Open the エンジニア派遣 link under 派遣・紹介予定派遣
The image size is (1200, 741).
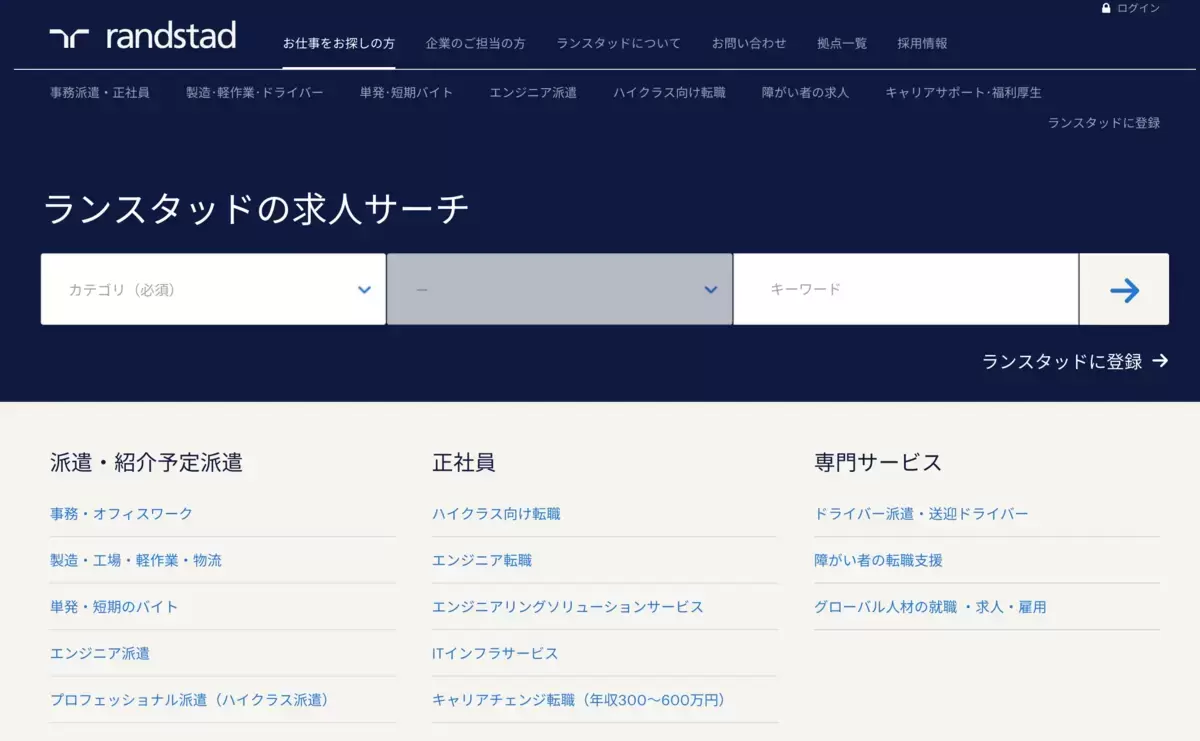100,654
